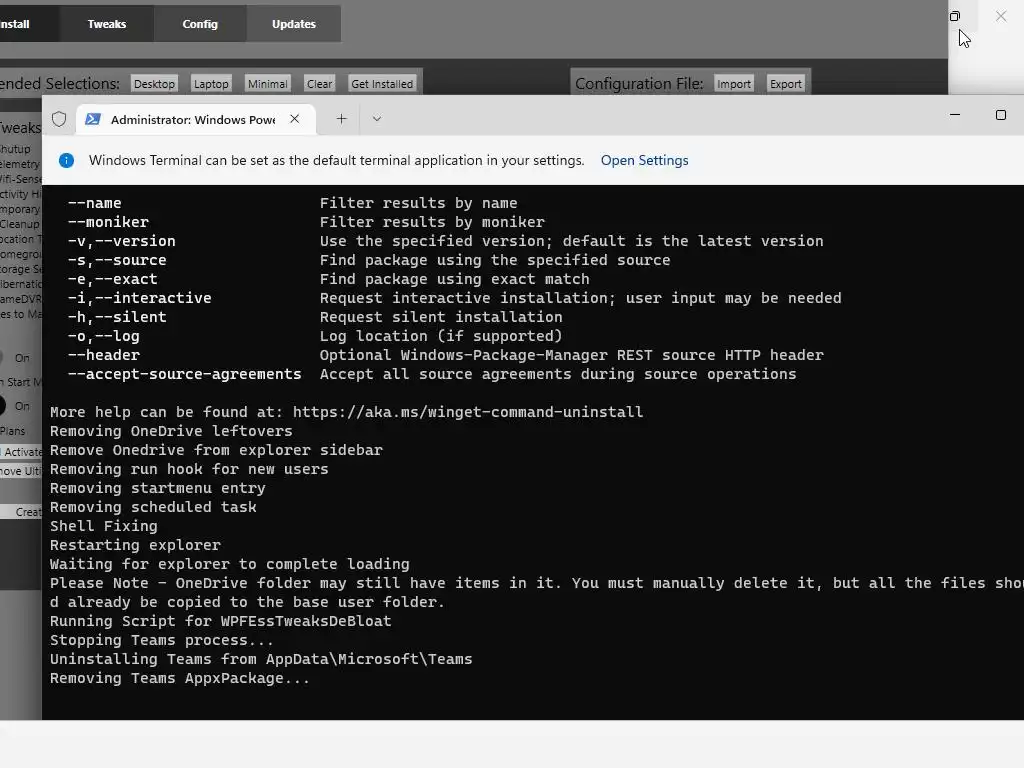Click 'Waiting for explorer to complete loading' line

(230, 564)
